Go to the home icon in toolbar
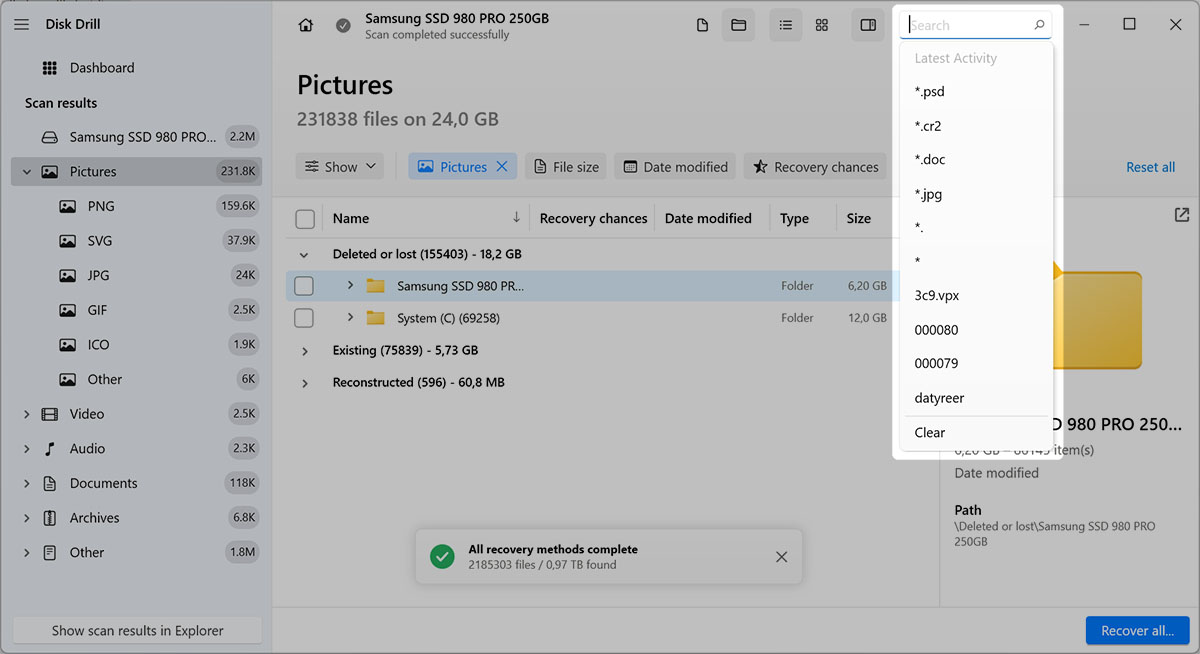 pyautogui.click(x=306, y=25)
